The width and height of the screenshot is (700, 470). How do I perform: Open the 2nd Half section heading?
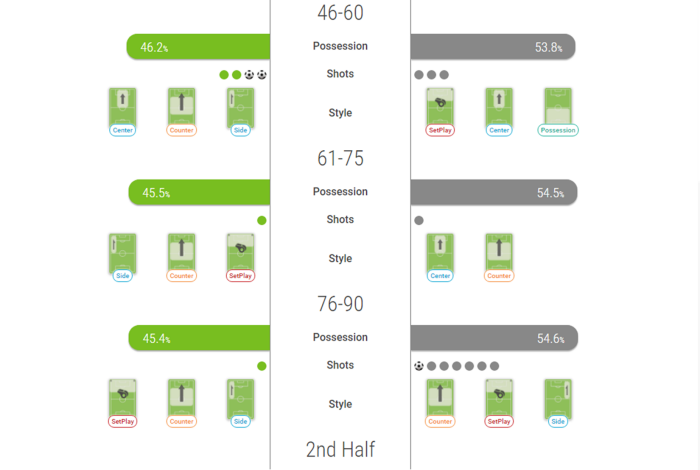tap(340, 449)
